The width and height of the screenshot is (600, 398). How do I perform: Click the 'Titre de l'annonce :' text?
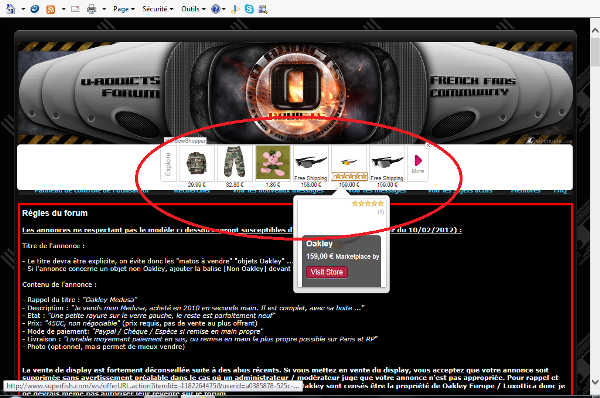click(x=53, y=246)
